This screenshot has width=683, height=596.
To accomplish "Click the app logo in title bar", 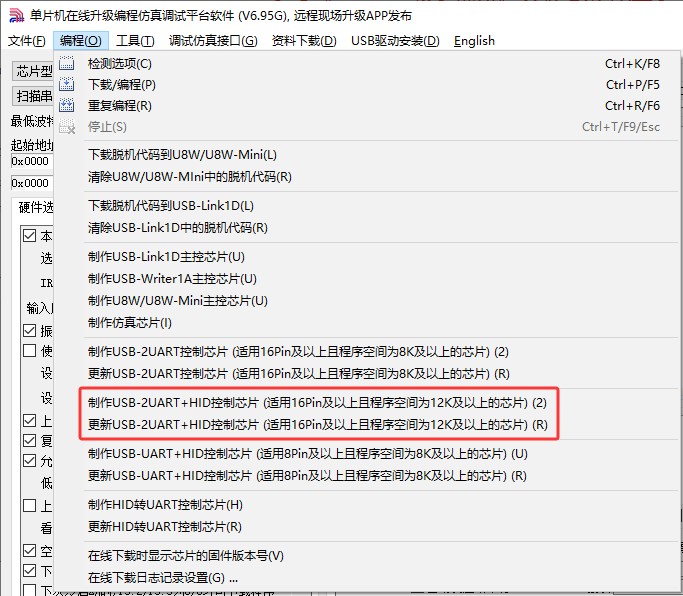I will (x=17, y=16).
